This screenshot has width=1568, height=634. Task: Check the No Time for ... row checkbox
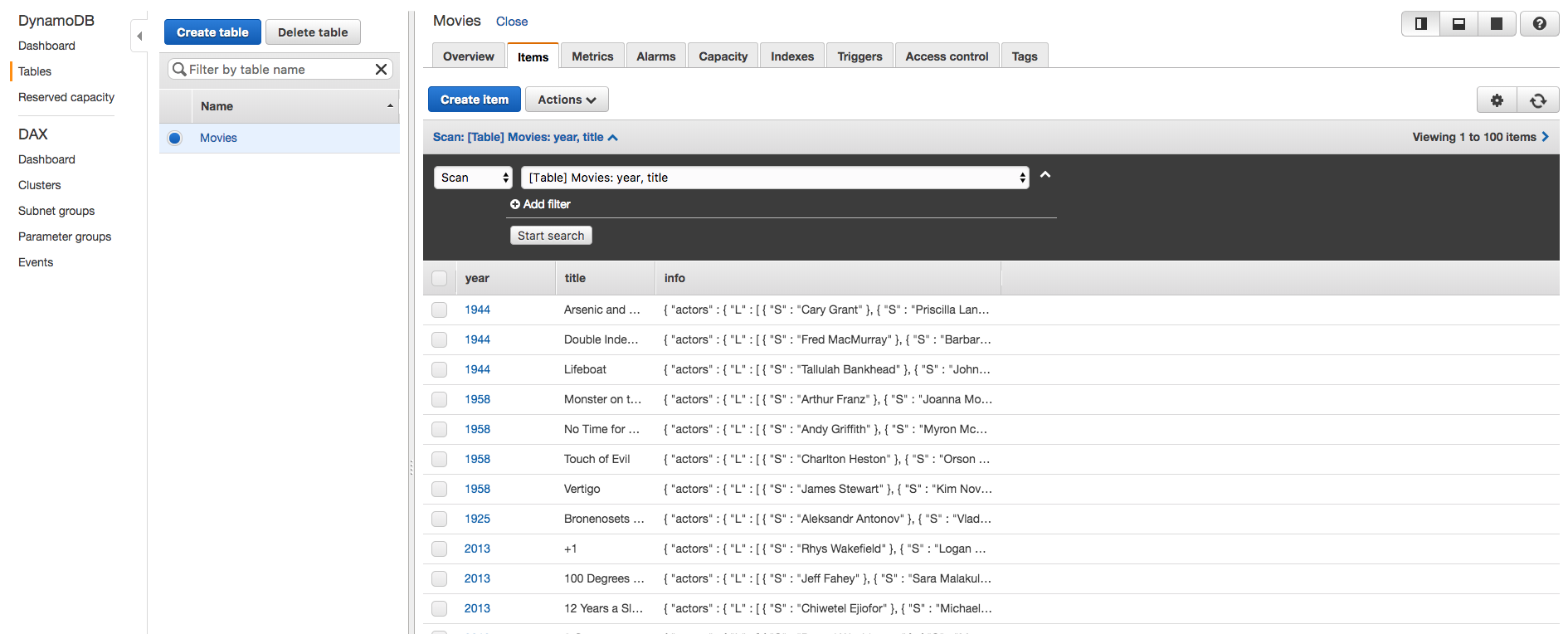point(440,430)
